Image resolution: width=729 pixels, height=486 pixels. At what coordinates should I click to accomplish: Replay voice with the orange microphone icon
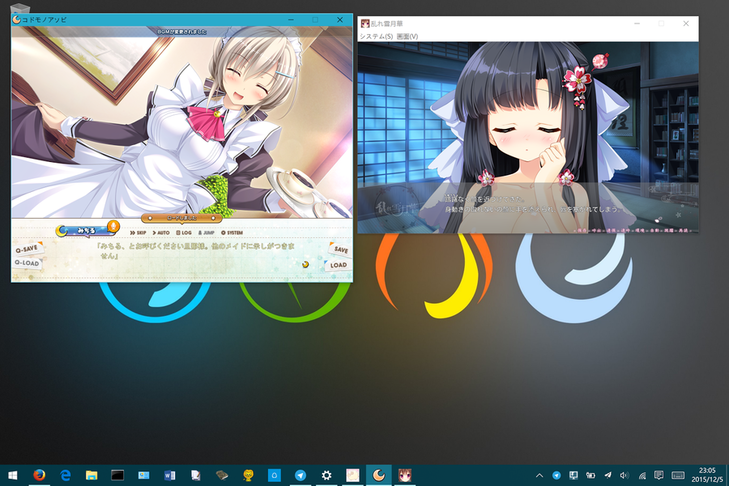(112, 227)
